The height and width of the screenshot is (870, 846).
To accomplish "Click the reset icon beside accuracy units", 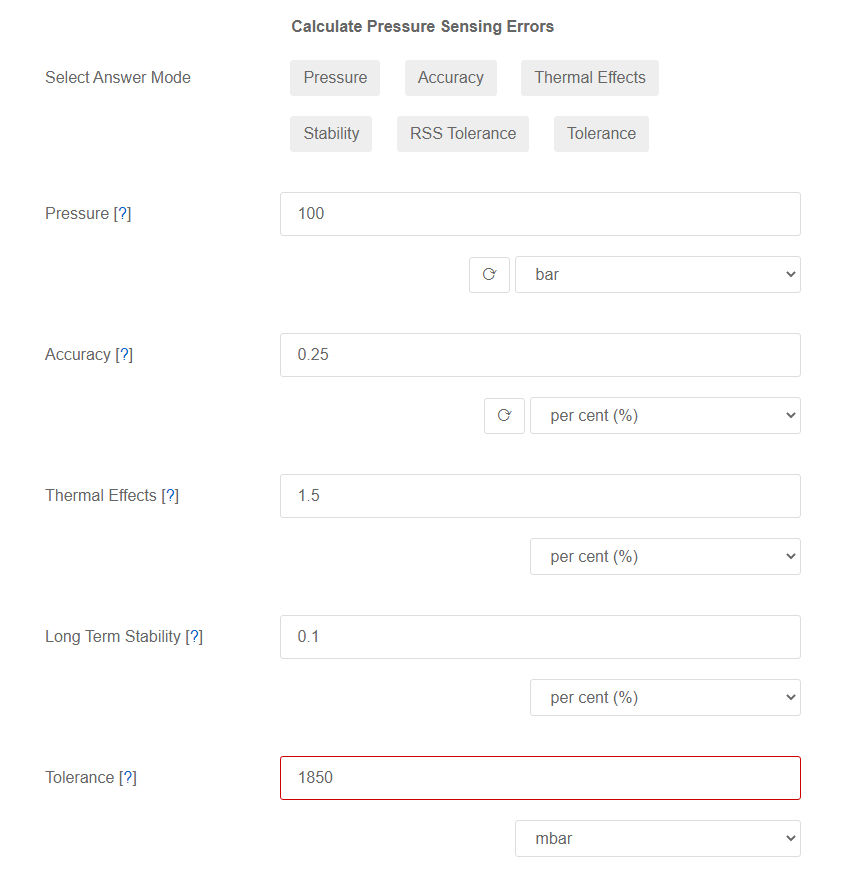I will tap(504, 415).
